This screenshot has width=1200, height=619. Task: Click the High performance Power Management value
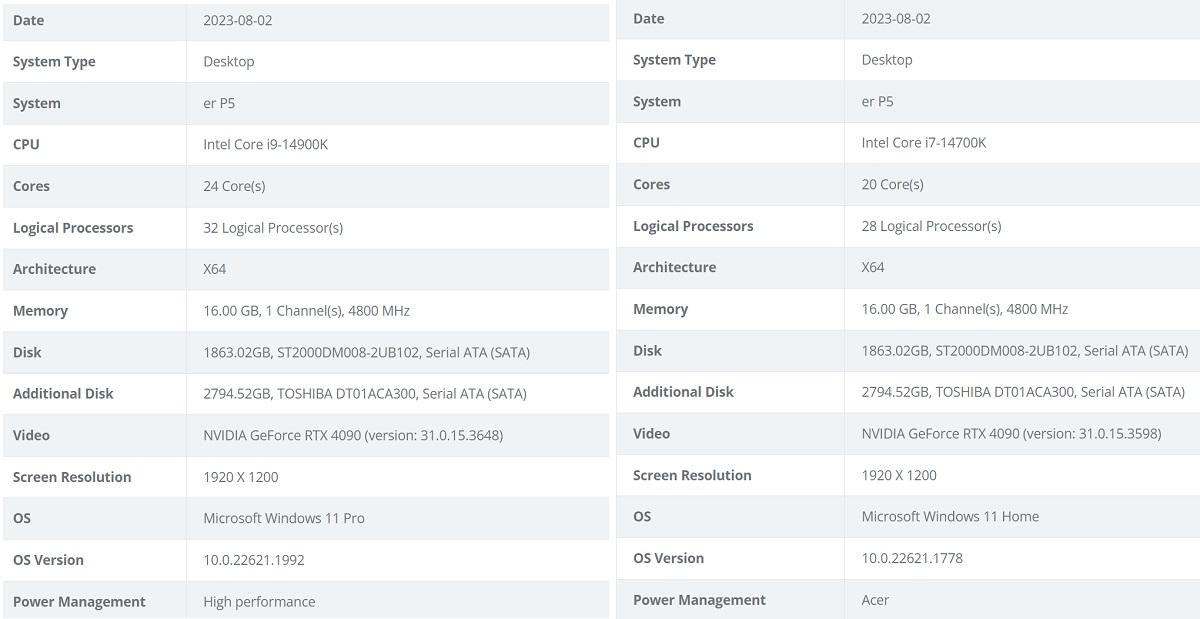[x=258, y=601]
